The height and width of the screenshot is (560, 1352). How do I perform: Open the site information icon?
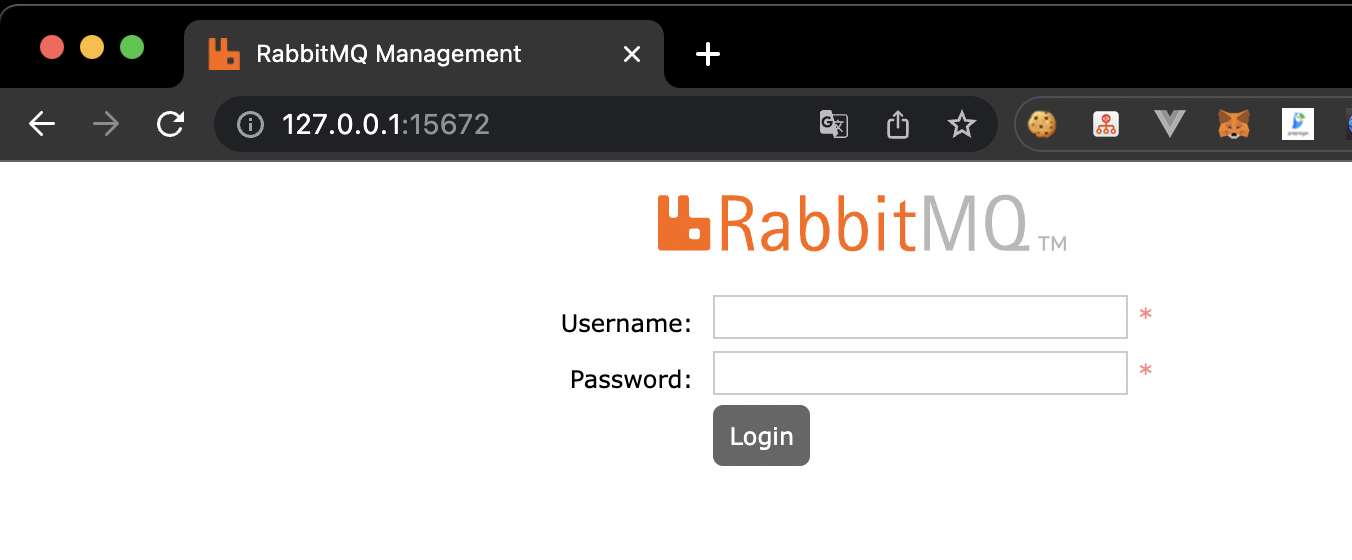[x=250, y=124]
